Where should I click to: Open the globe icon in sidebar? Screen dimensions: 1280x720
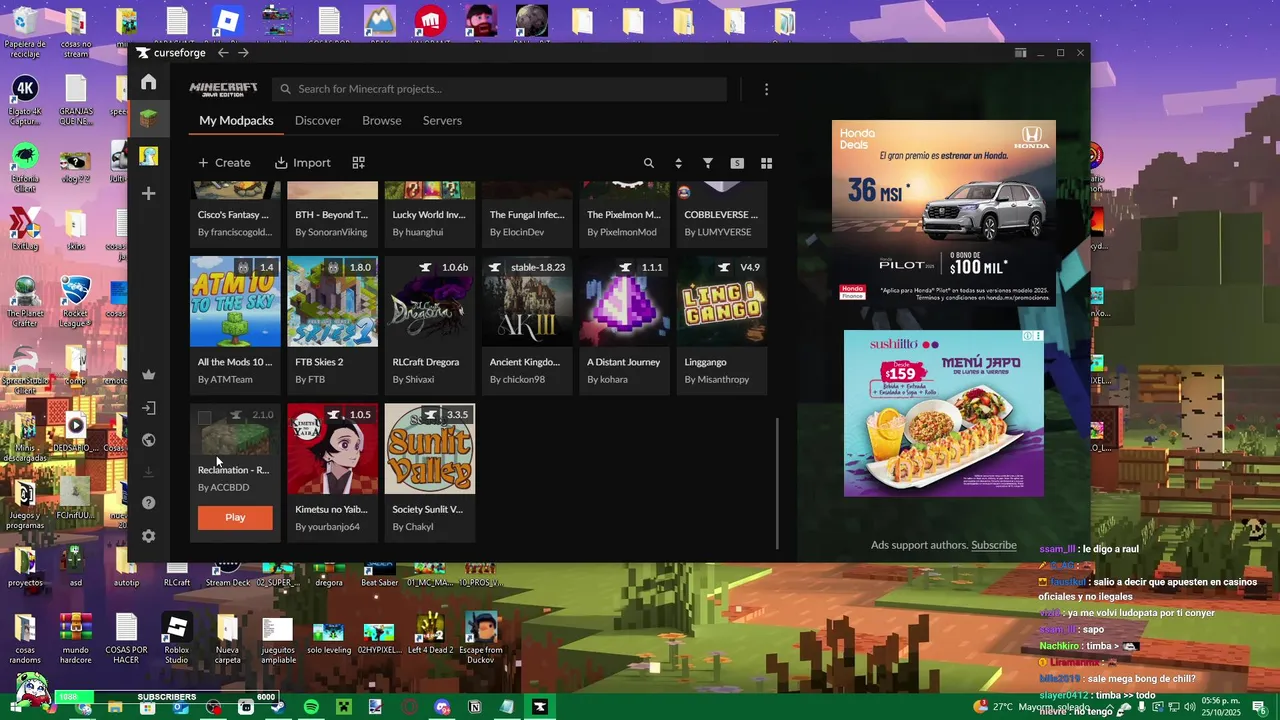148,440
